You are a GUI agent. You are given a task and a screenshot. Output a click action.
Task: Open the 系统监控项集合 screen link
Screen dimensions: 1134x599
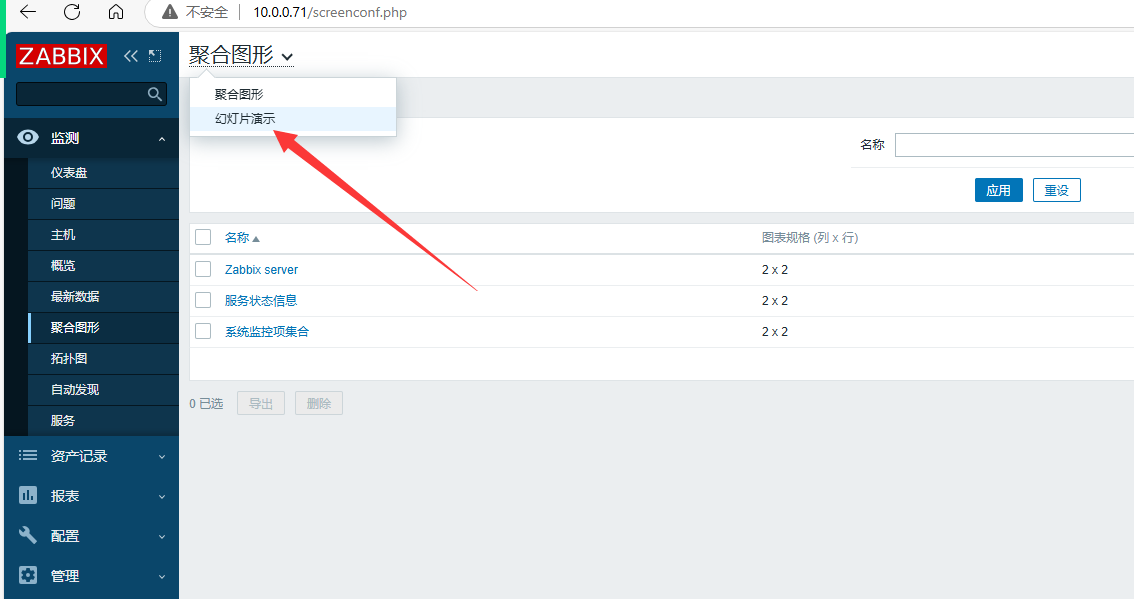point(267,331)
